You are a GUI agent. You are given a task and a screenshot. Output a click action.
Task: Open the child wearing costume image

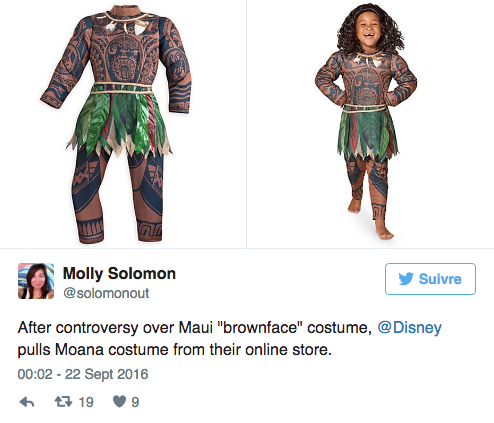(x=370, y=124)
